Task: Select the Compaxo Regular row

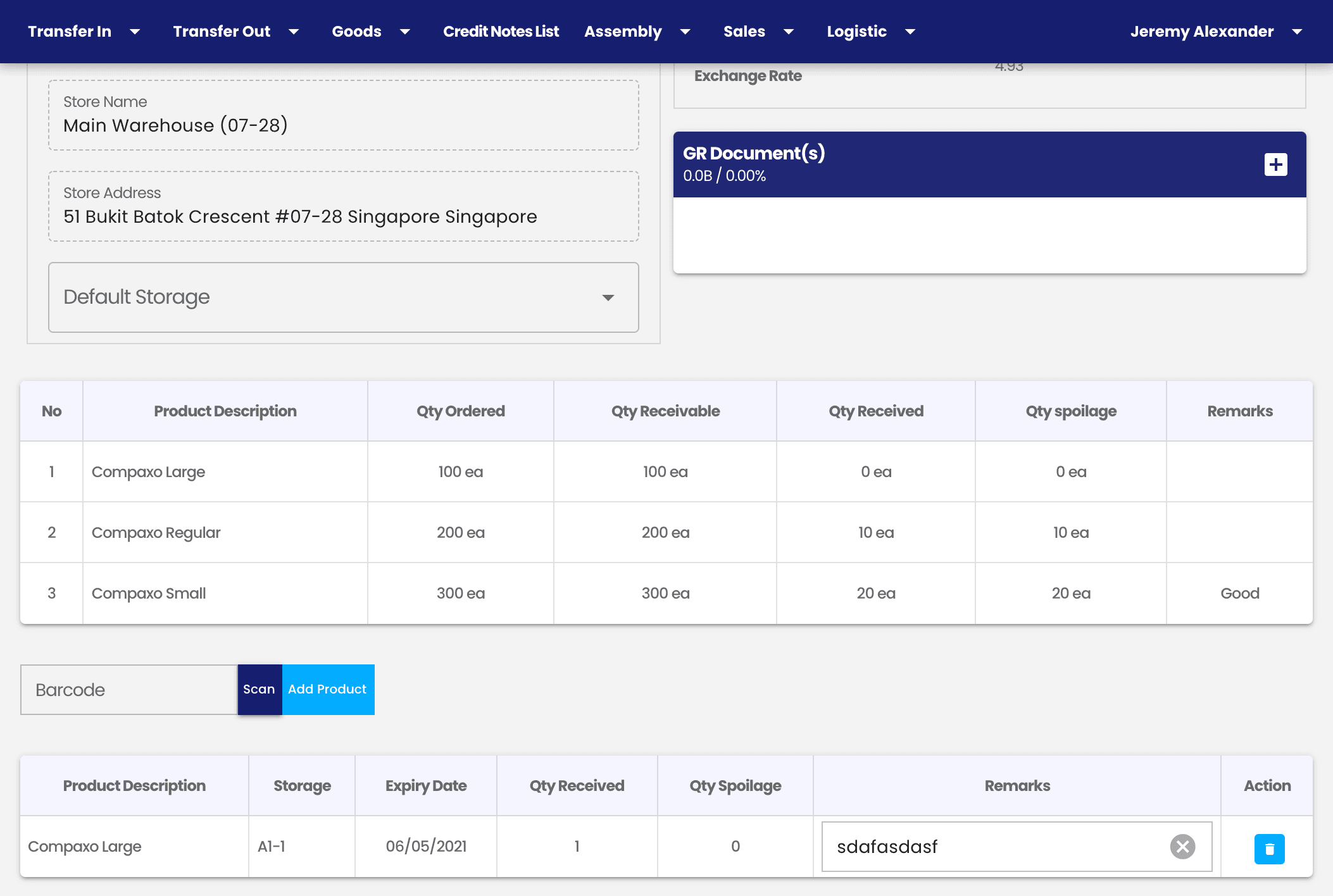Action: click(x=666, y=533)
